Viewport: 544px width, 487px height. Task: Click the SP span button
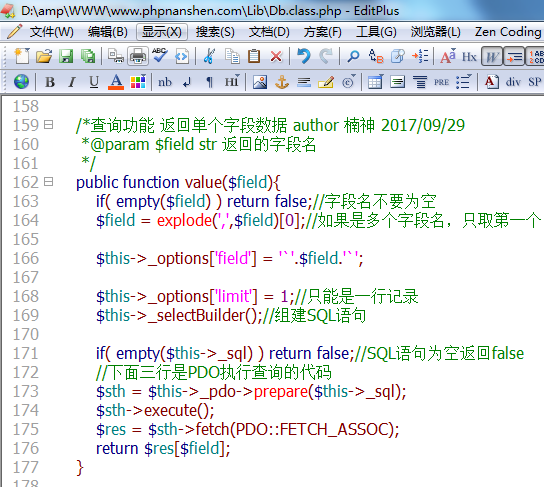535,82
